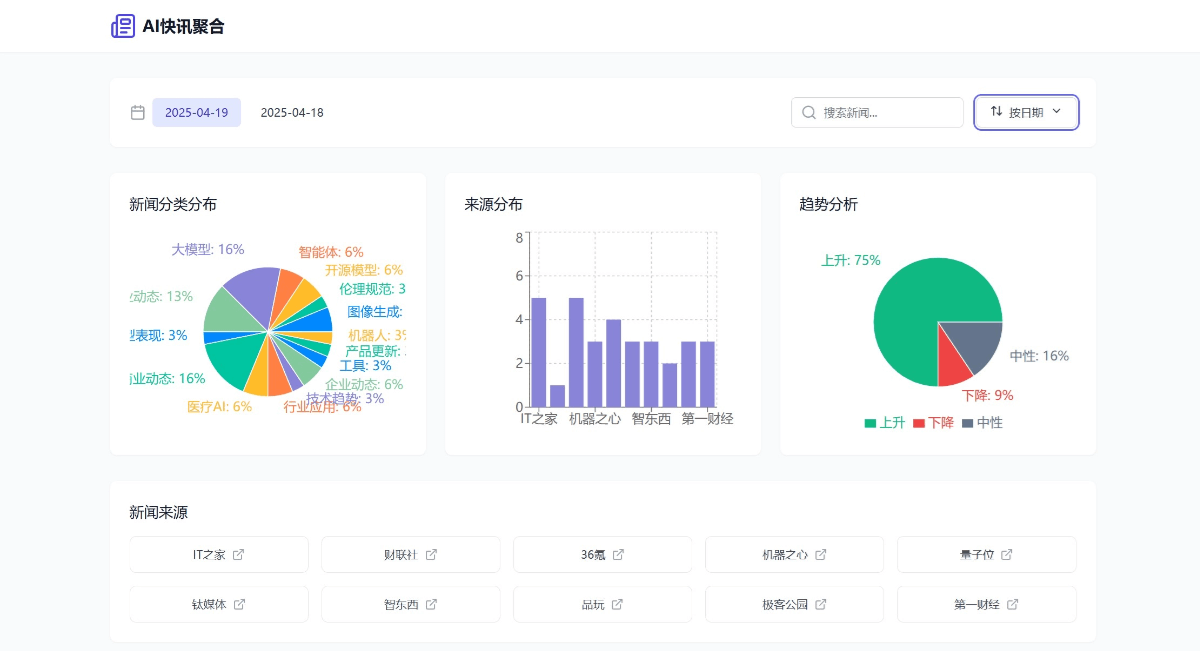Open the 钛媒体 source link
Viewport: 1200px width, 651px height.
pos(219,604)
